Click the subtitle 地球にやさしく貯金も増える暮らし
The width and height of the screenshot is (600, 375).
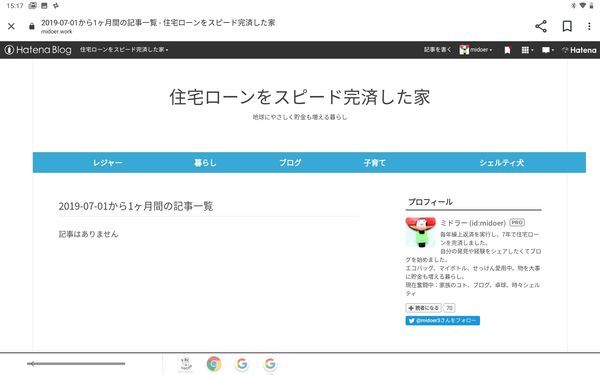tap(300, 117)
